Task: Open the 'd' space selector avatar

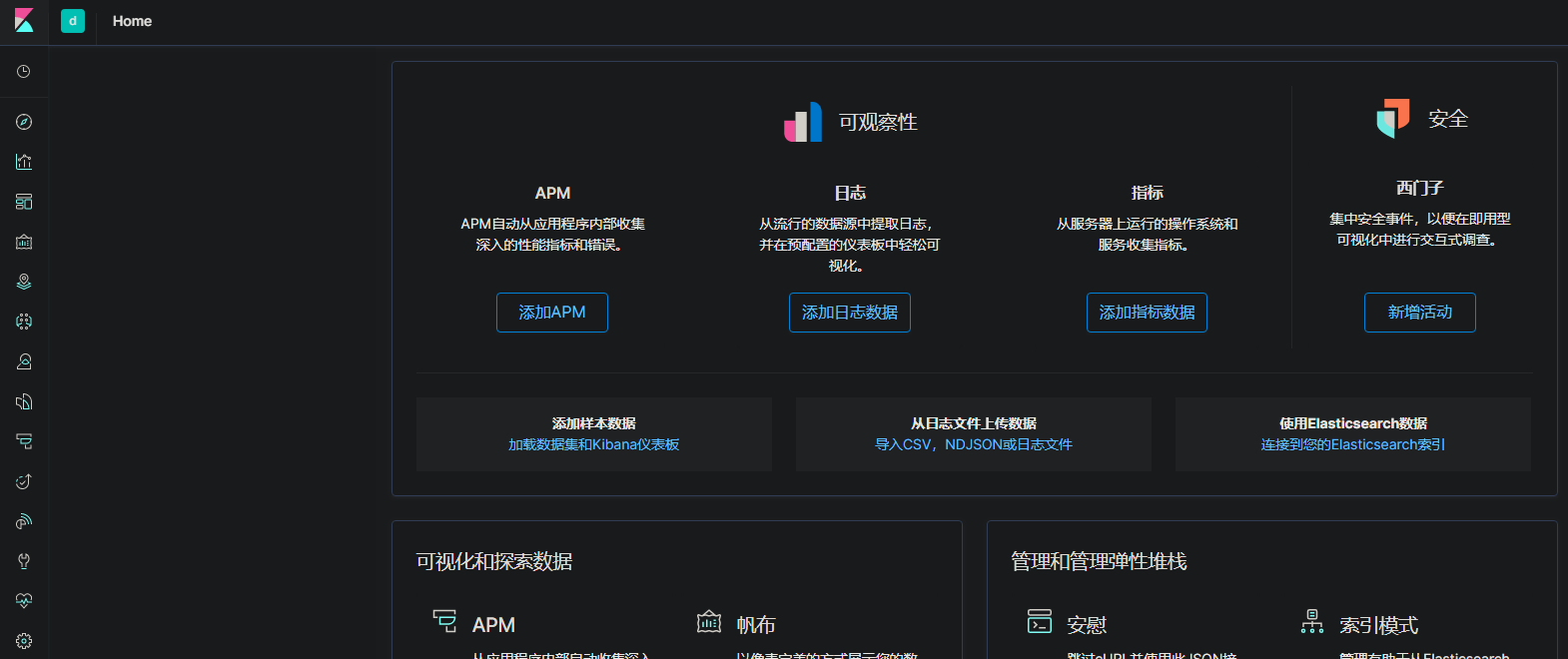Action: 73,21
